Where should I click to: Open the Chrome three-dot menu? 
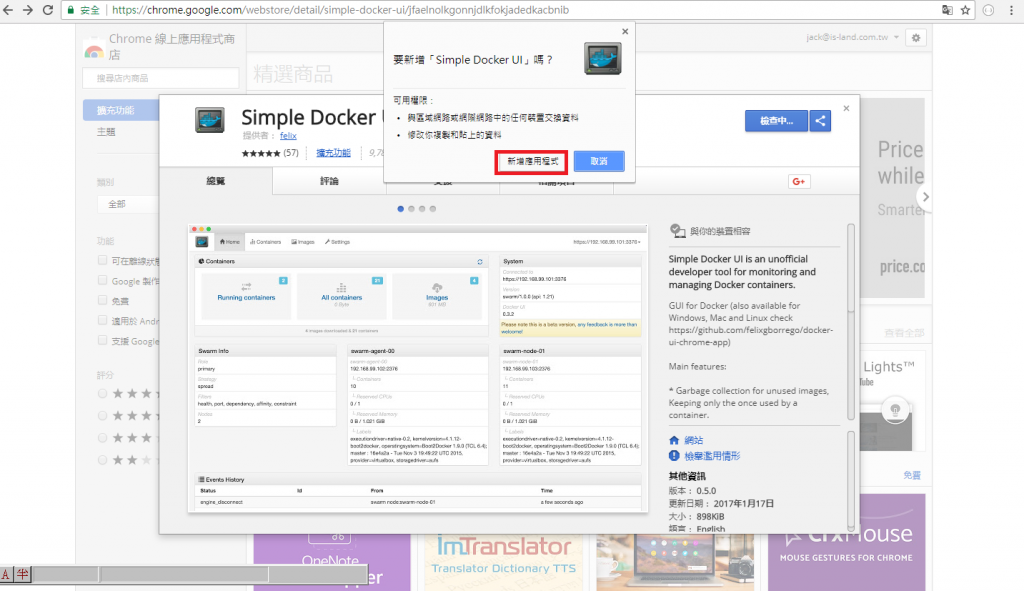[1012, 10]
